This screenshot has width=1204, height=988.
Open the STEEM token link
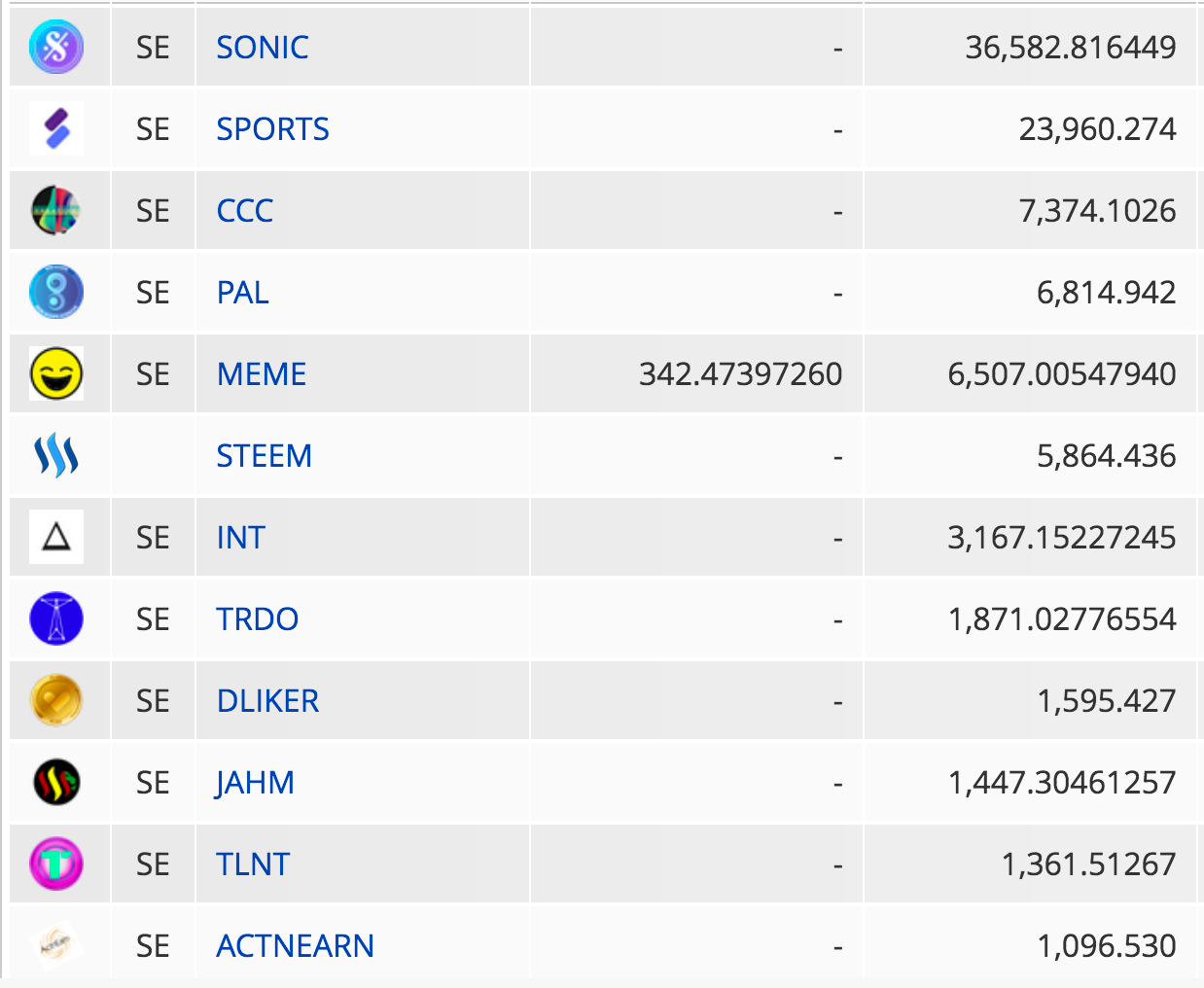tap(264, 455)
